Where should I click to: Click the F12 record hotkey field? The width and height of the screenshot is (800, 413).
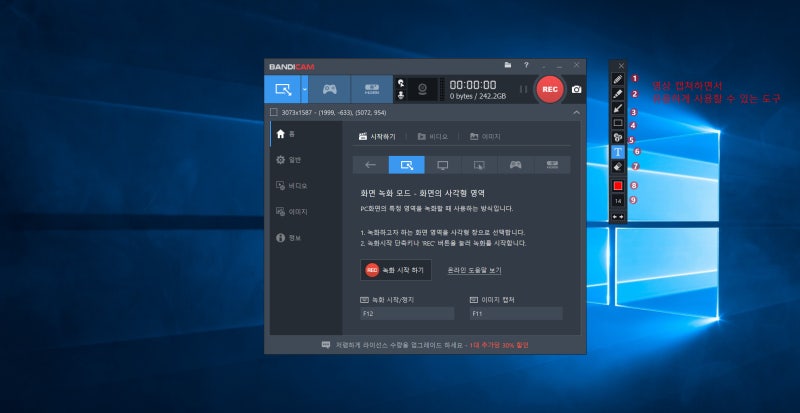407,313
